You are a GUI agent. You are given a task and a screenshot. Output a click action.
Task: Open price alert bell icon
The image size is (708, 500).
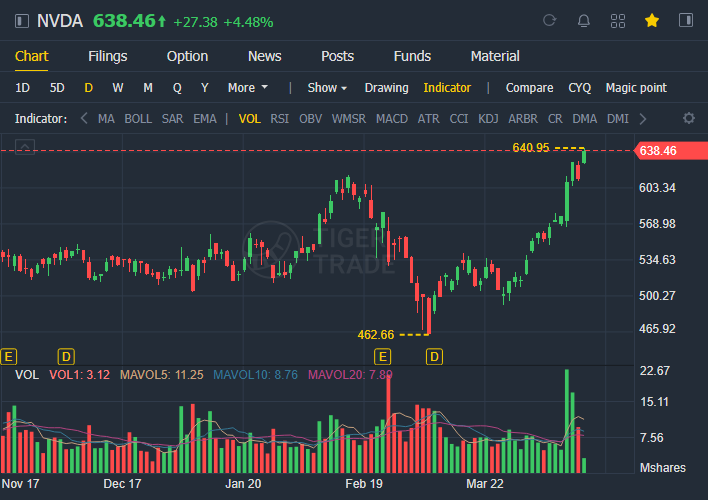coord(584,20)
